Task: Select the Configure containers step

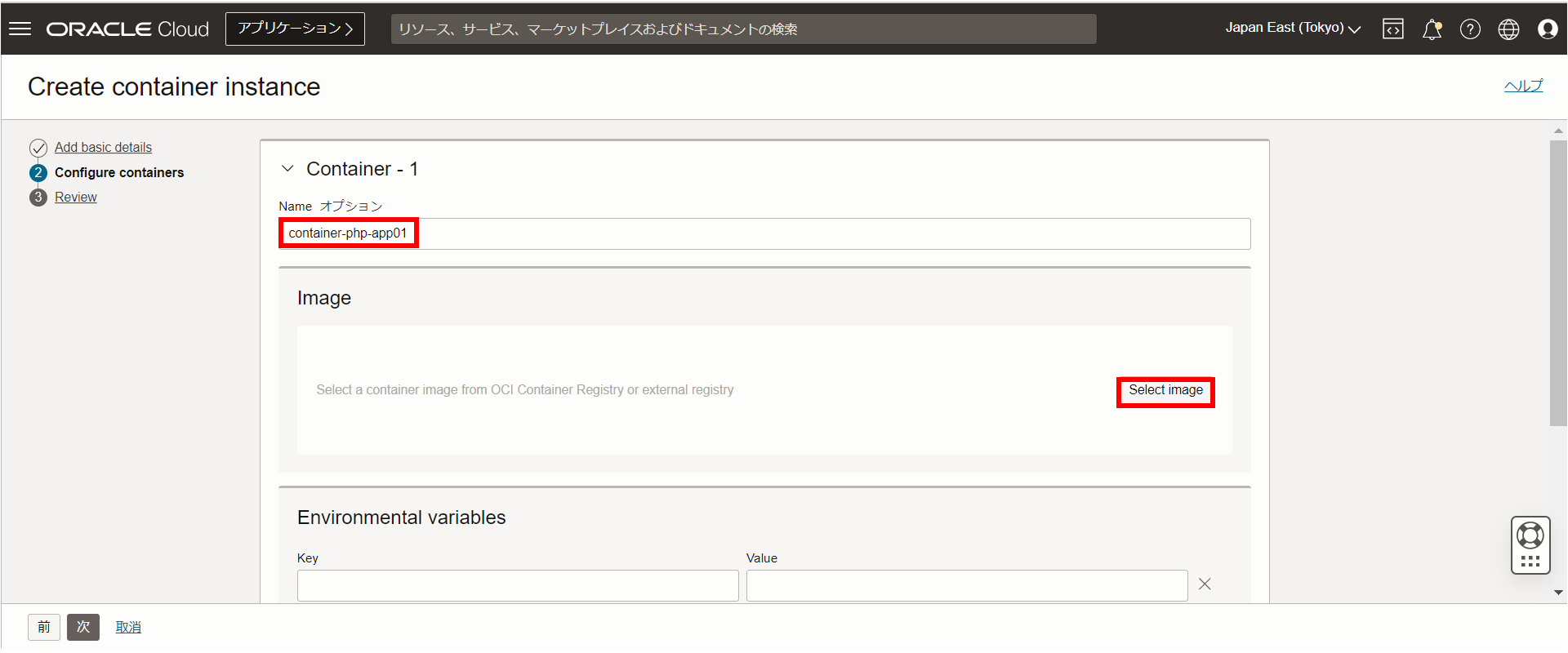Action: point(119,173)
